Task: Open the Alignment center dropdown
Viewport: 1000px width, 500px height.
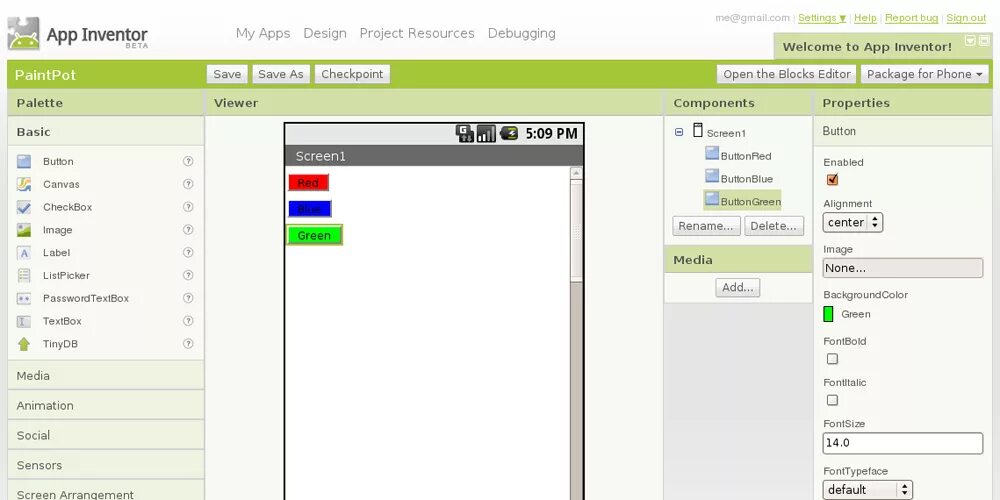Action: click(853, 223)
